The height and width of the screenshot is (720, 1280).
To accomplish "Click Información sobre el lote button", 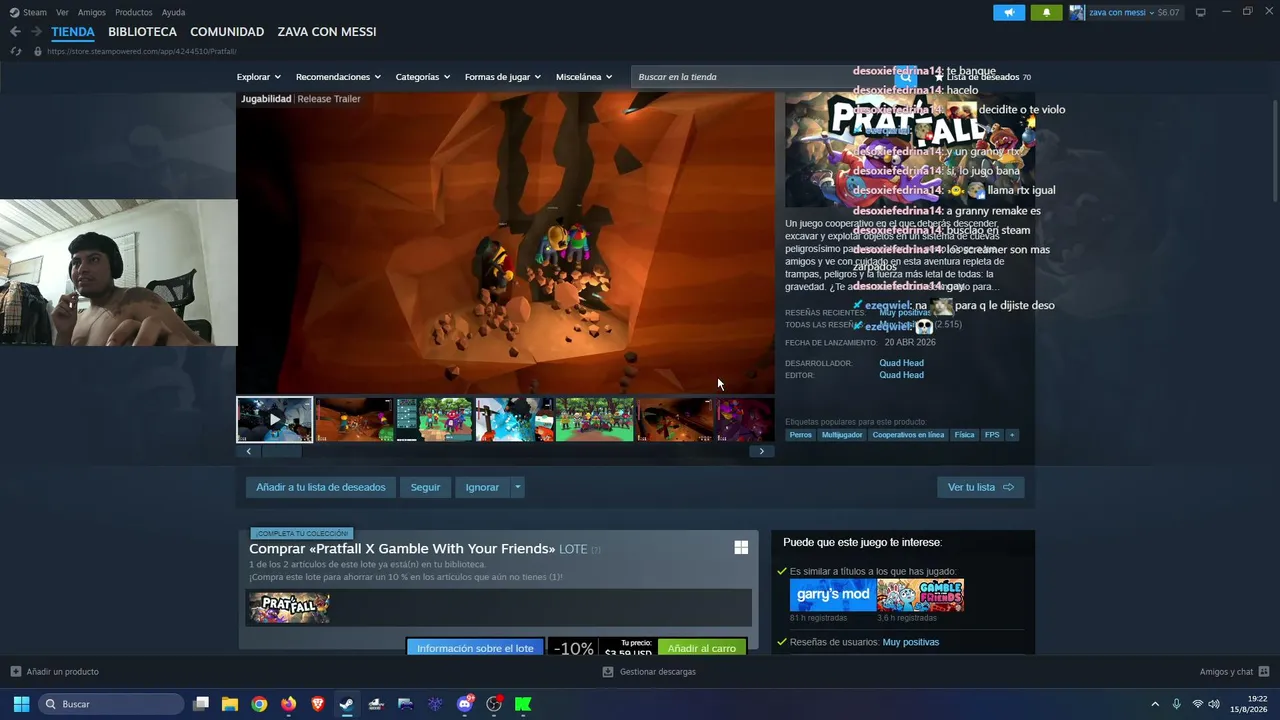I will (x=475, y=647).
